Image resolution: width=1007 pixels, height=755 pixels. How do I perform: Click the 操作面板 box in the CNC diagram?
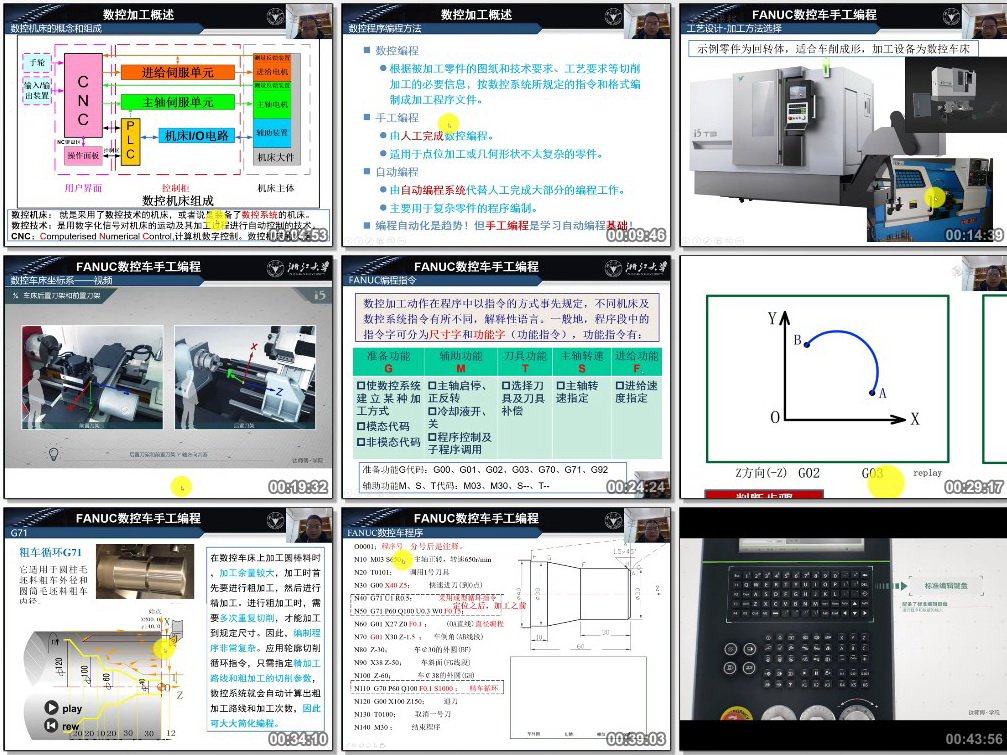click(83, 155)
